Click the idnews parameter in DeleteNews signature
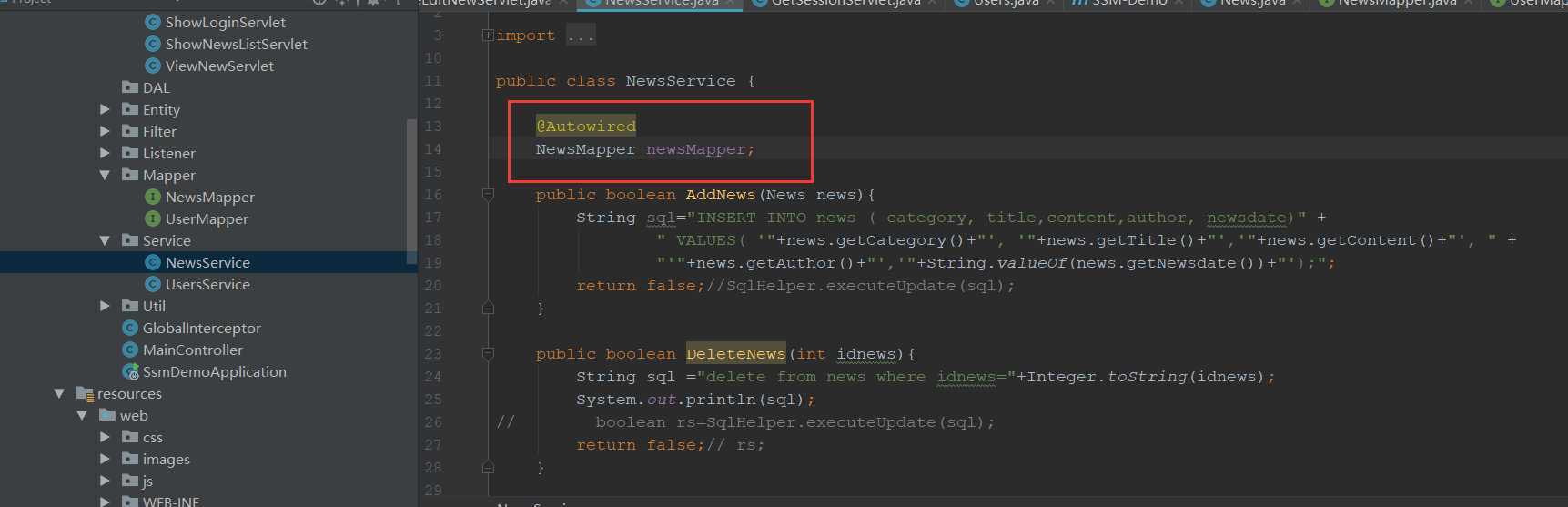The width and height of the screenshot is (1568, 507). pyautogui.click(x=866, y=354)
